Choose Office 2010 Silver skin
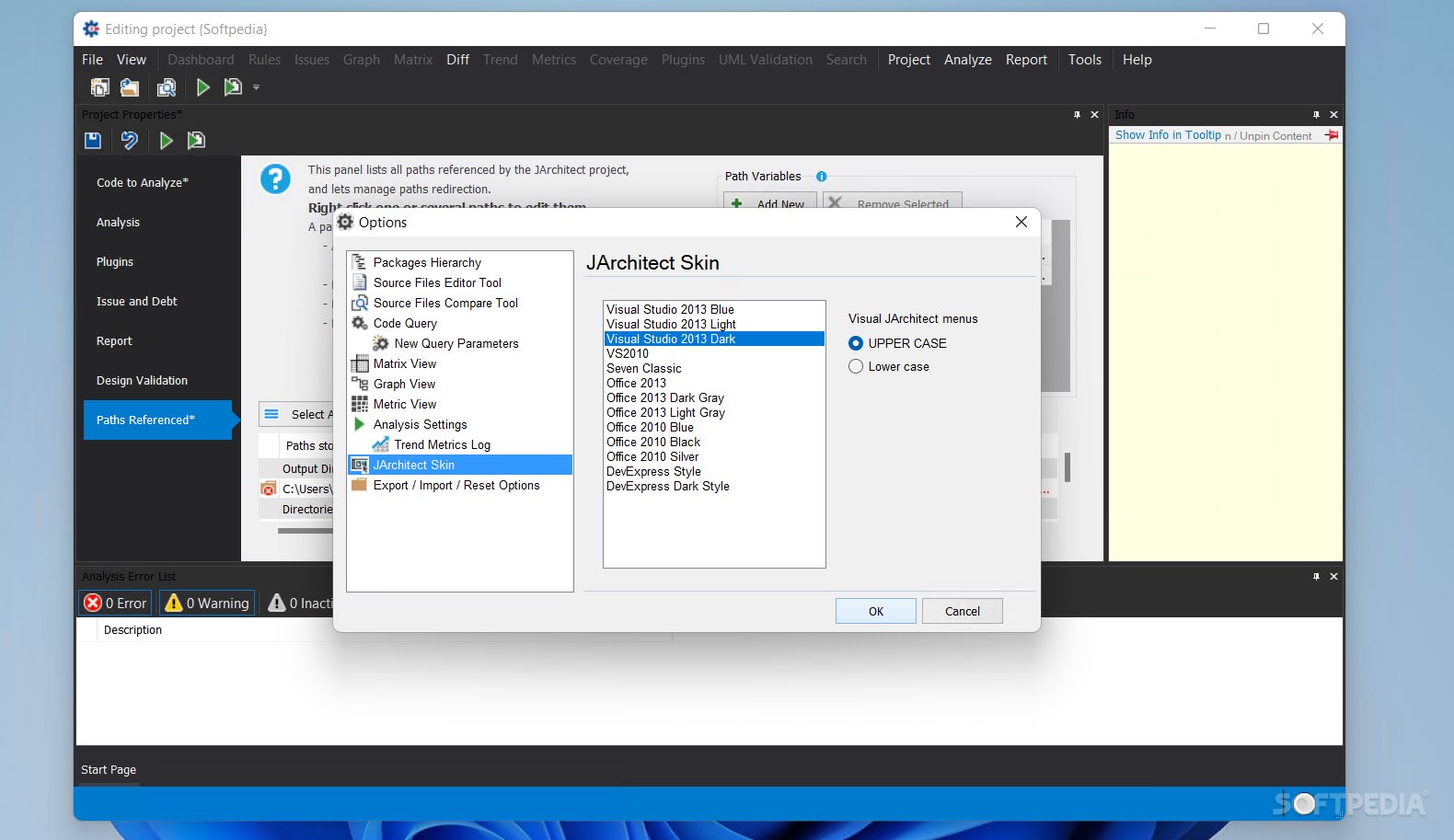Viewport: 1454px width, 840px height. click(714, 456)
